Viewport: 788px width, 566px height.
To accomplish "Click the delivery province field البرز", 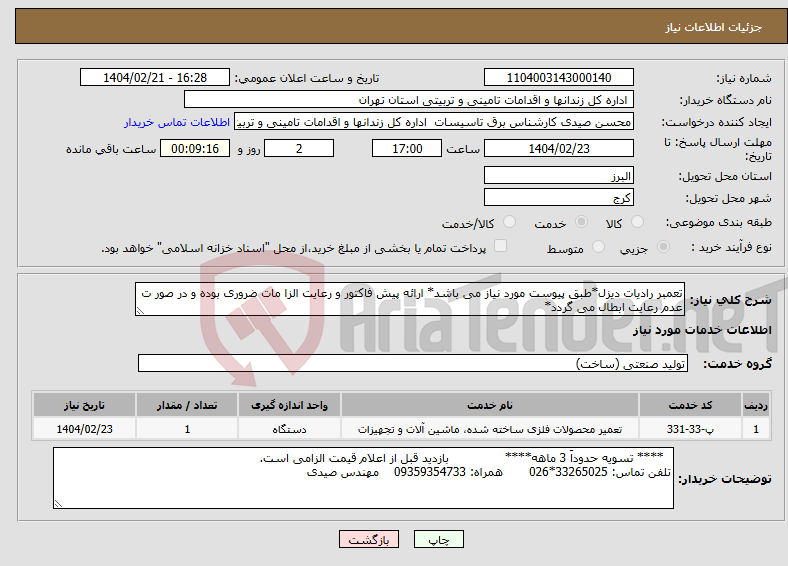I will 559,175.
